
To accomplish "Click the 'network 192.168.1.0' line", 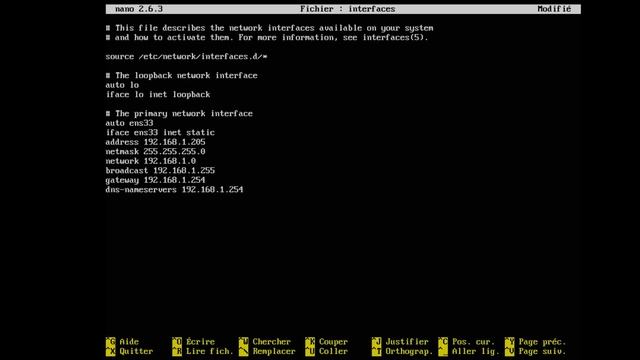I will pyautogui.click(x=150, y=161).
